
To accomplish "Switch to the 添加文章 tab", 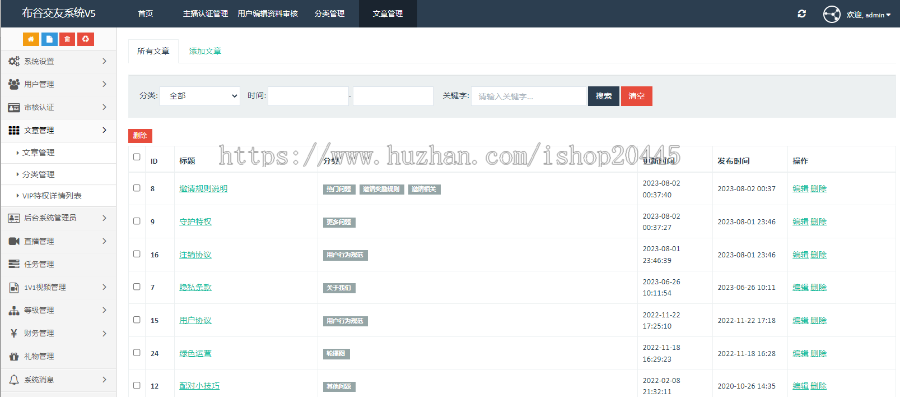I will [205, 51].
